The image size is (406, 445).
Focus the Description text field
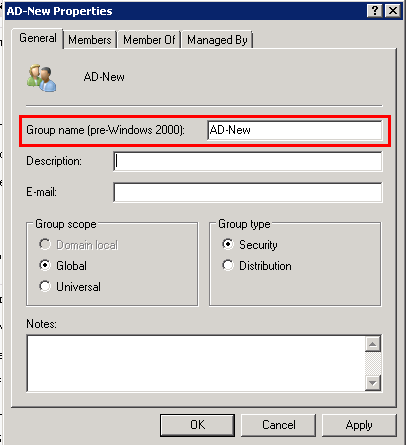tap(248, 161)
